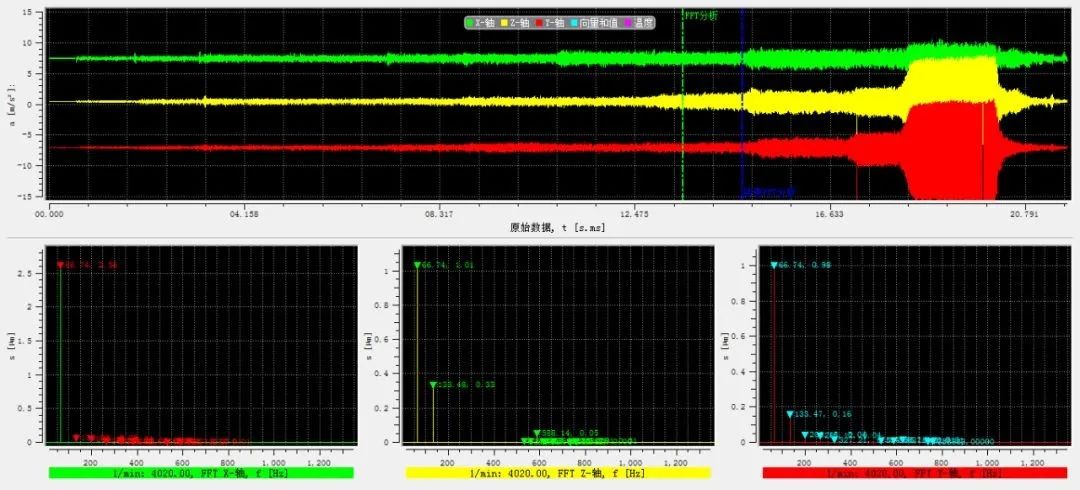
Task: Click the green X-轴 legend marker
Action: [x=470, y=22]
